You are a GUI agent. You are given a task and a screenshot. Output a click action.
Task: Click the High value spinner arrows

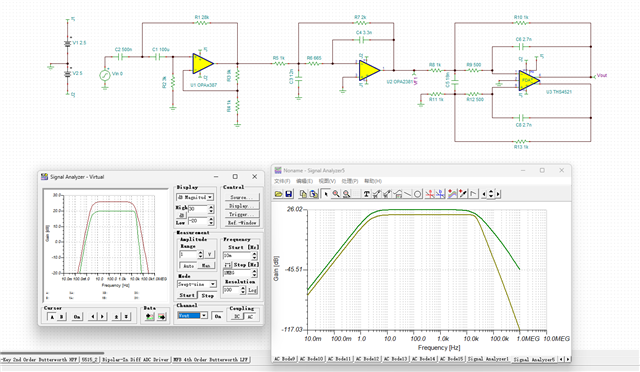[211, 209]
